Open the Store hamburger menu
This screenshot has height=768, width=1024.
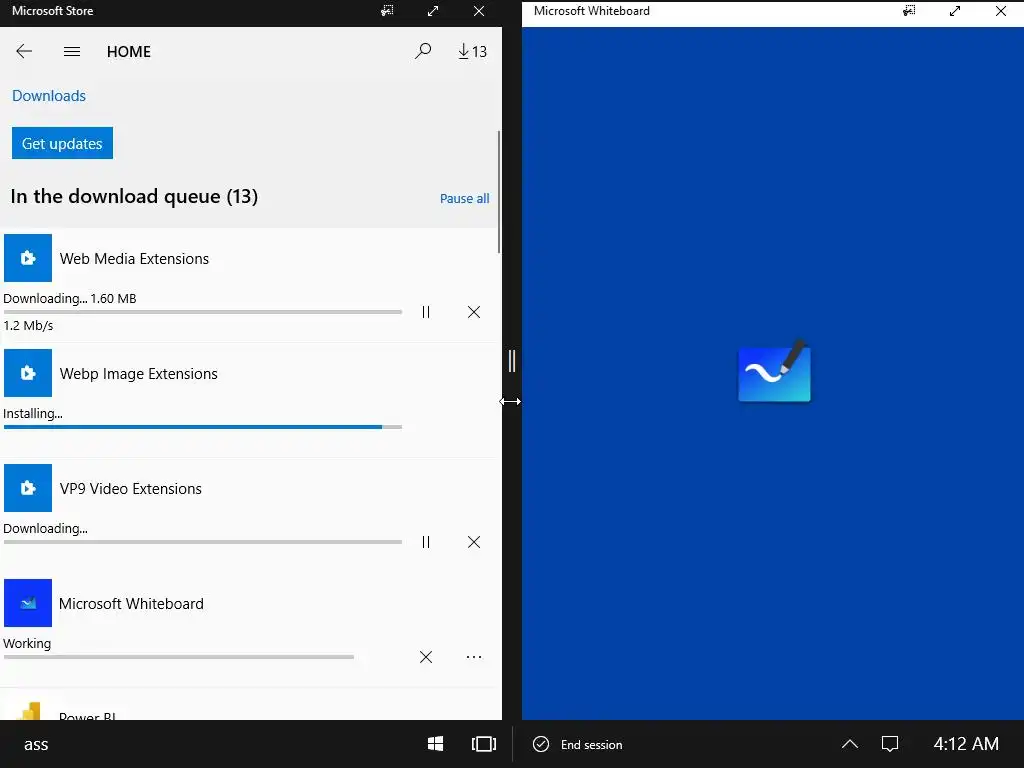[72, 52]
